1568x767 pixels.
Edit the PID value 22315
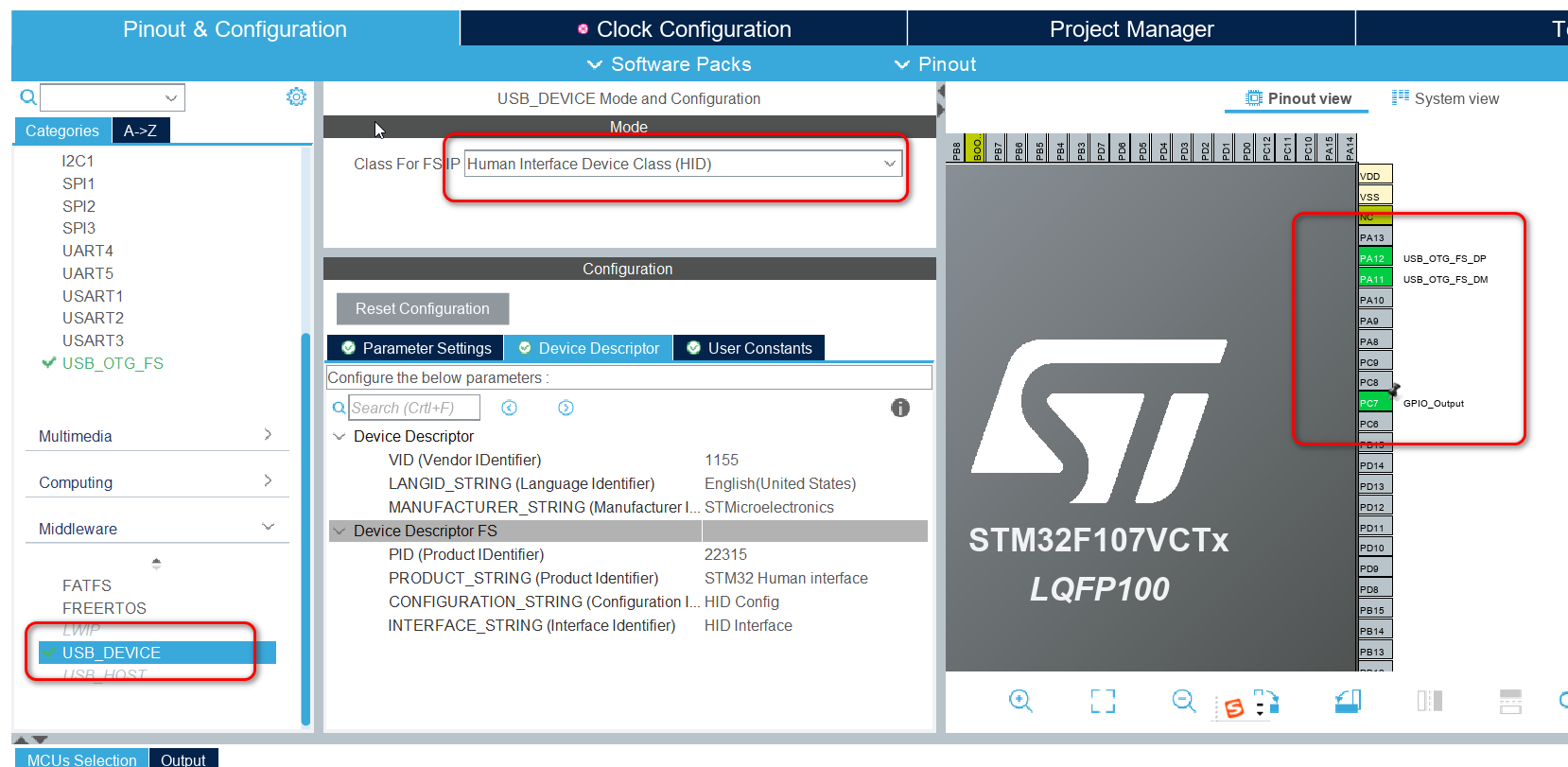725,554
